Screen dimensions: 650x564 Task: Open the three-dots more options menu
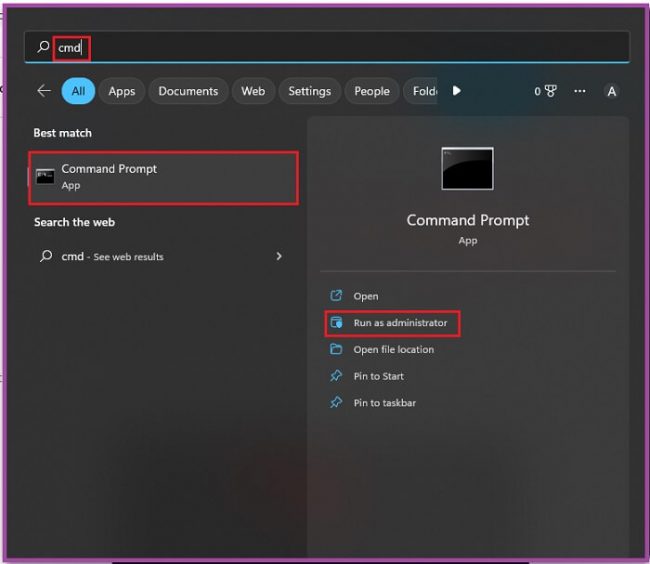tap(580, 91)
